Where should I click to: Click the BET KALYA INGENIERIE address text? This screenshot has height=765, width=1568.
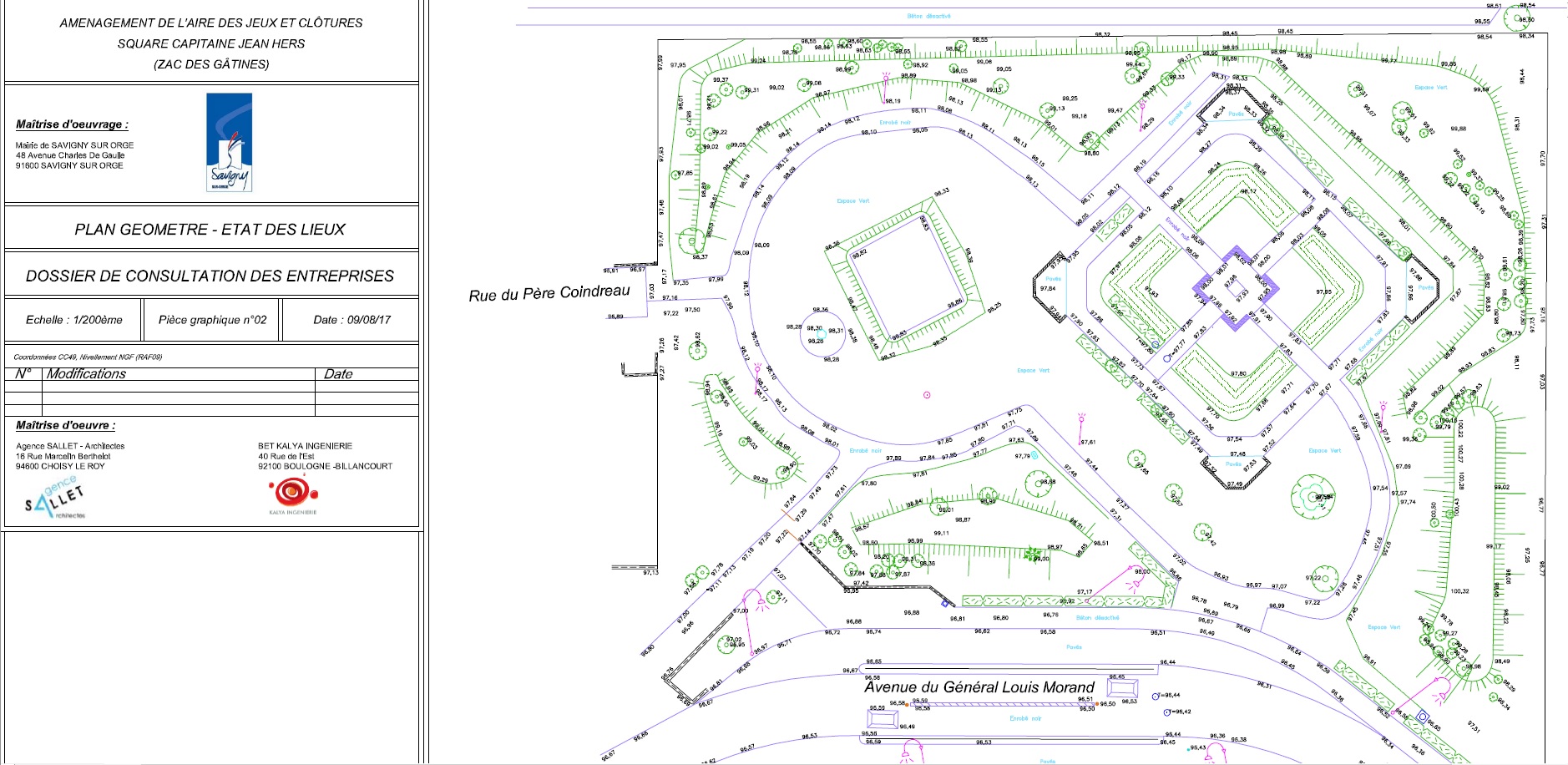click(x=324, y=456)
